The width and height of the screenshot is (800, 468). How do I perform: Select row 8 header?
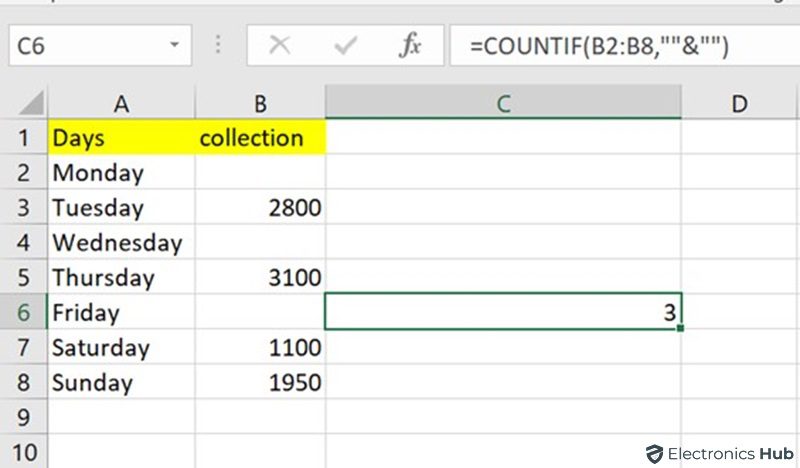pyautogui.click(x=23, y=382)
